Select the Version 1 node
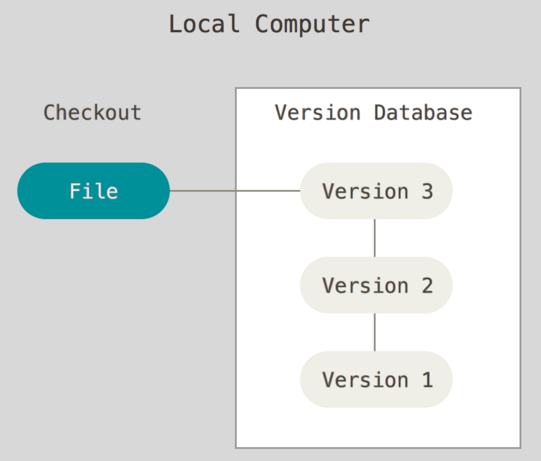 tap(376, 379)
